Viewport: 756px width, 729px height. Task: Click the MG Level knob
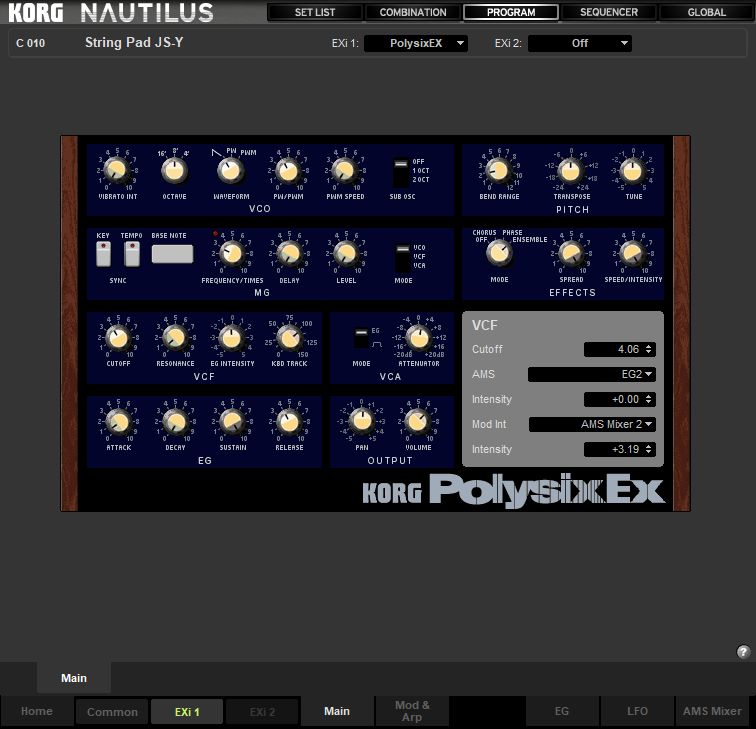tap(346, 254)
